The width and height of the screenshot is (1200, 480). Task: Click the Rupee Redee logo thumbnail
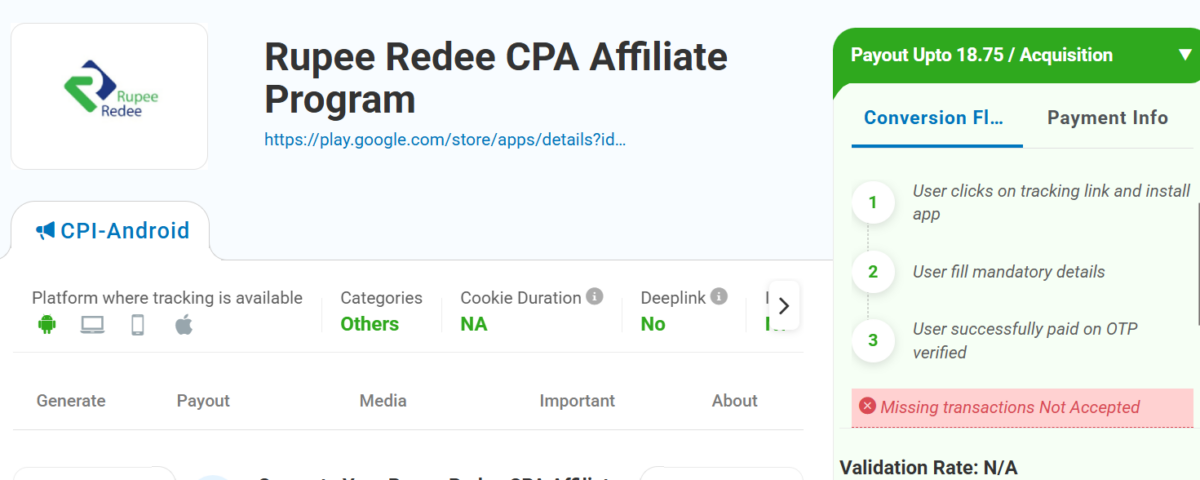point(109,97)
